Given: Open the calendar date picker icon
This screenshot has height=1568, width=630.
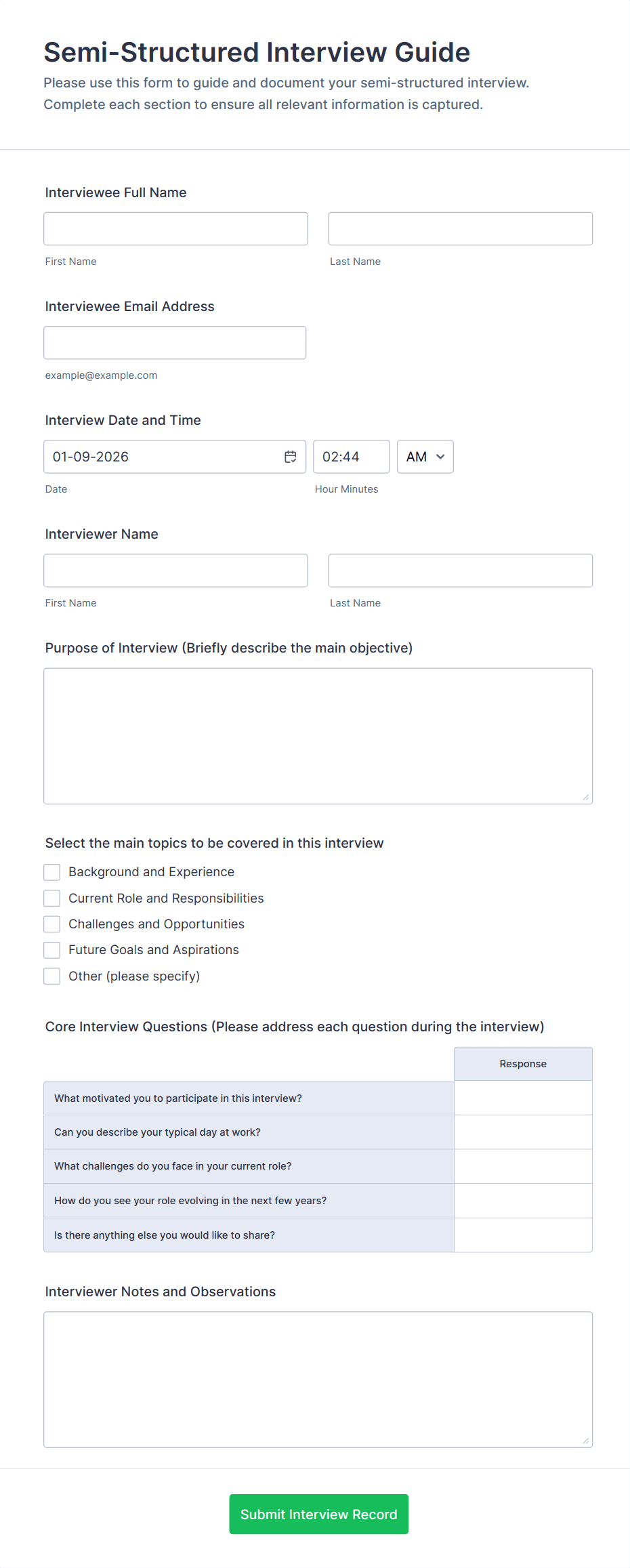Looking at the screenshot, I should 290,457.
